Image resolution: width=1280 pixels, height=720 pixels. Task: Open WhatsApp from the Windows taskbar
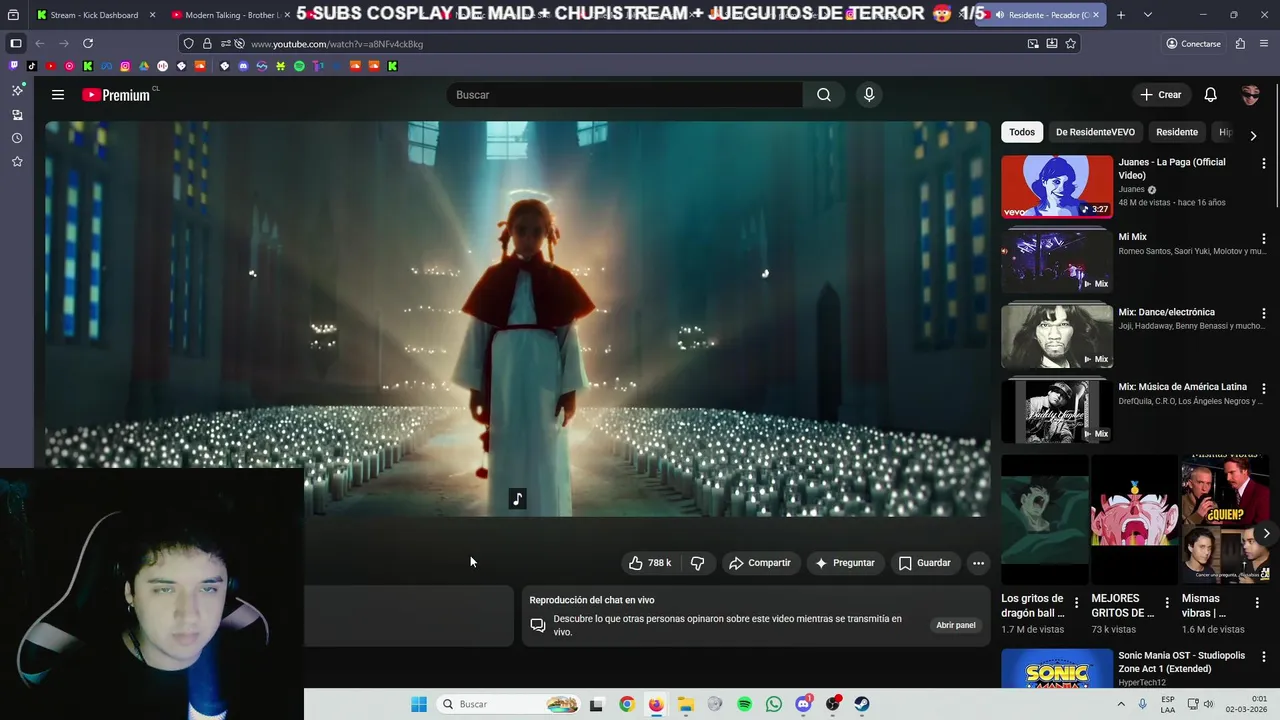pos(773,704)
